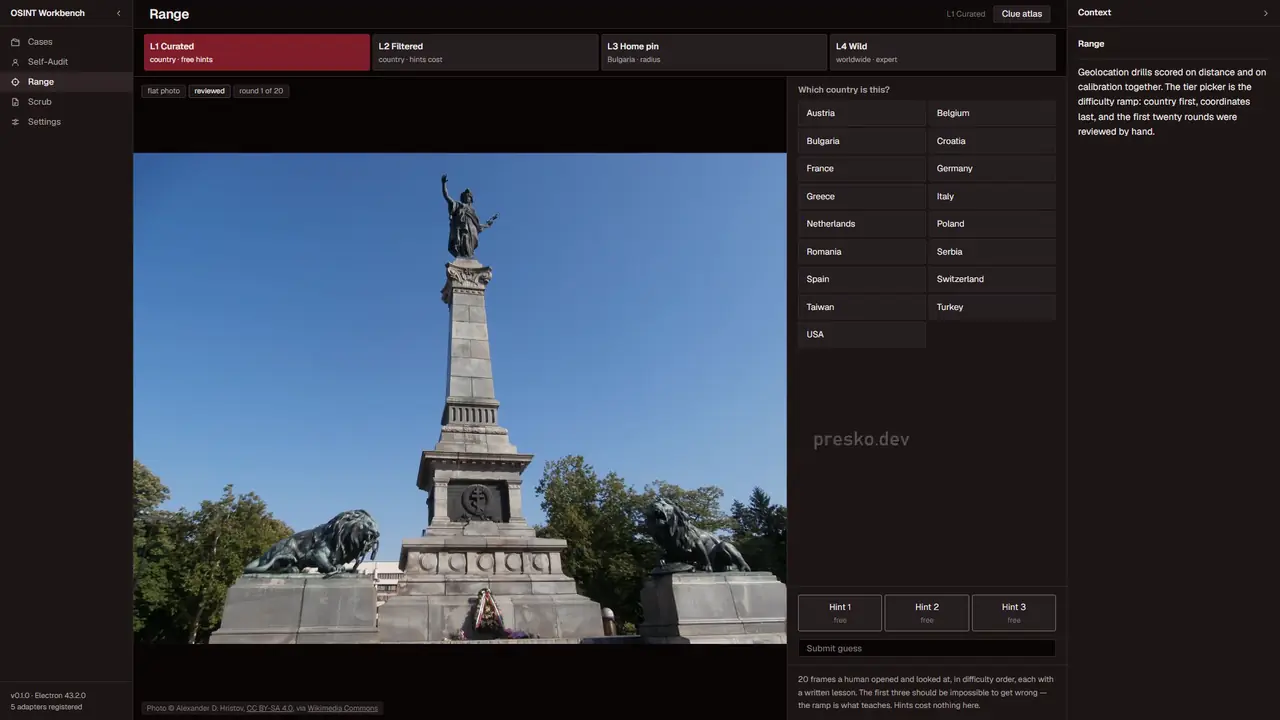Image resolution: width=1280 pixels, height=720 pixels.
Task: Click the monument photo
Action: point(460,398)
